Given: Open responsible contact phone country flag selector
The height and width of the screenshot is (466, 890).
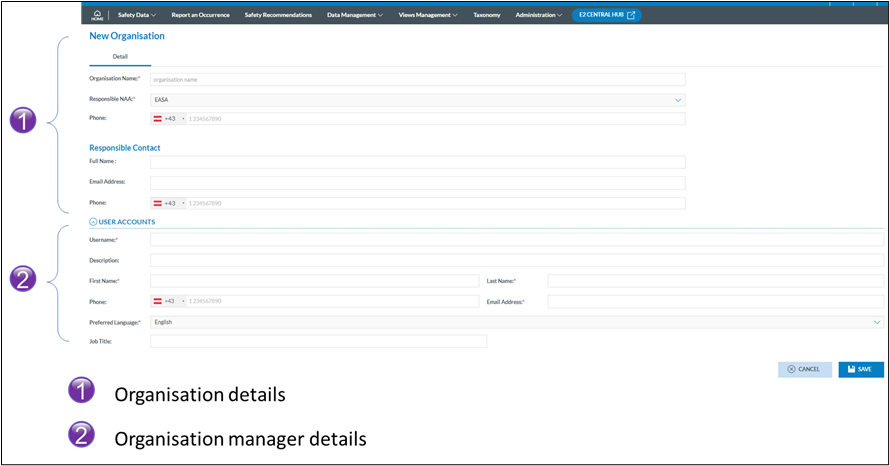Looking at the screenshot, I should [168, 203].
